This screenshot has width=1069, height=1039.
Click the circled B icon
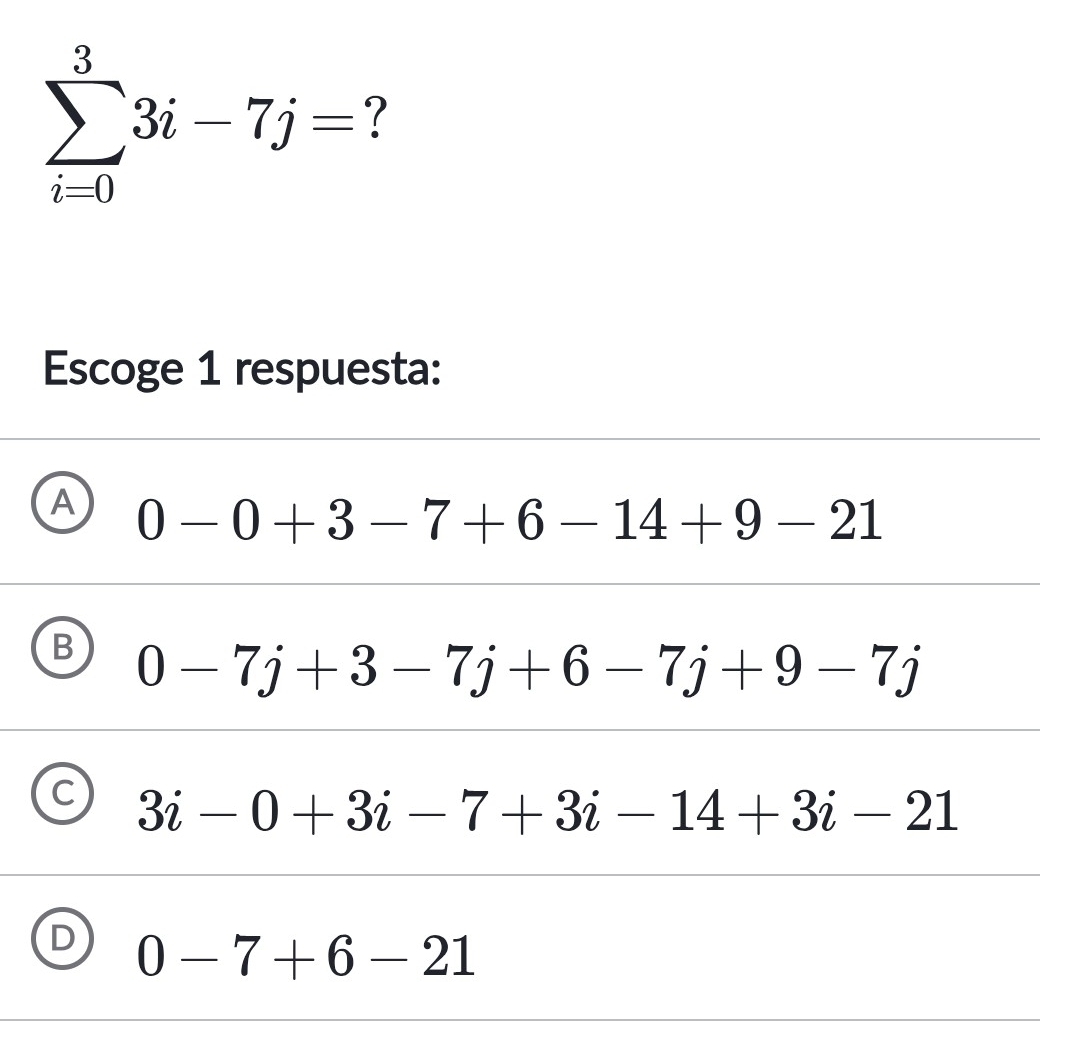(x=63, y=650)
